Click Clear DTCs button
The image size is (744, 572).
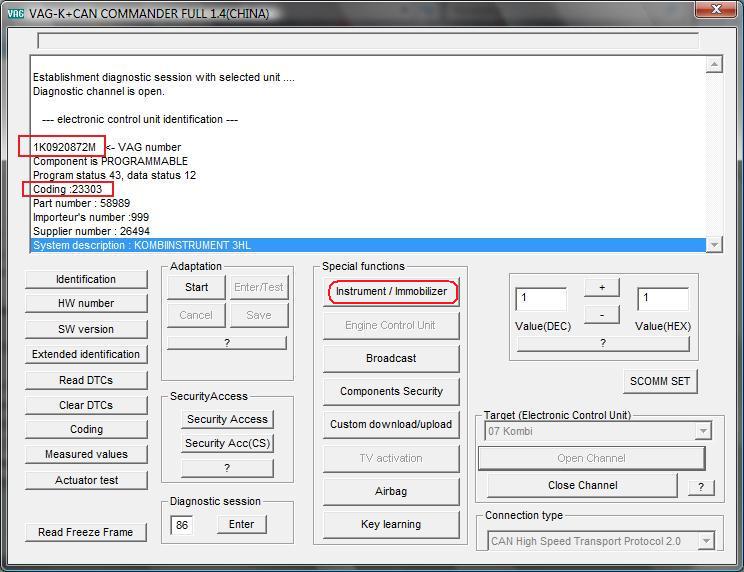(86, 406)
